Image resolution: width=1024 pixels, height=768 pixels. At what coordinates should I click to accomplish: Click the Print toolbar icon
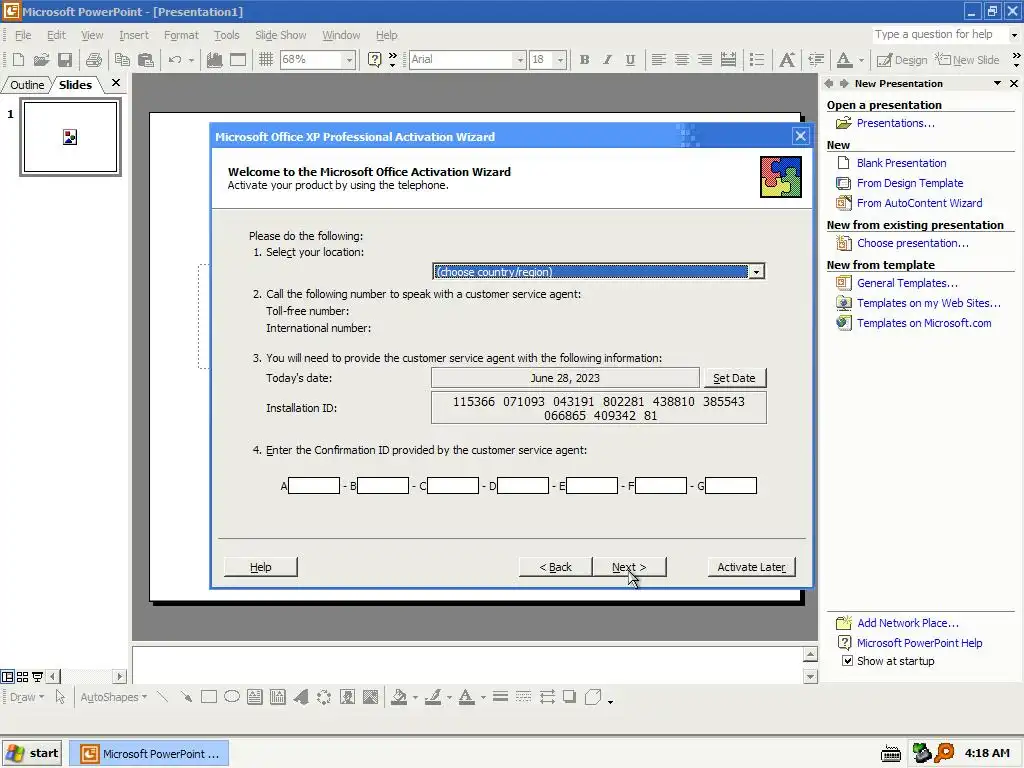click(x=93, y=59)
